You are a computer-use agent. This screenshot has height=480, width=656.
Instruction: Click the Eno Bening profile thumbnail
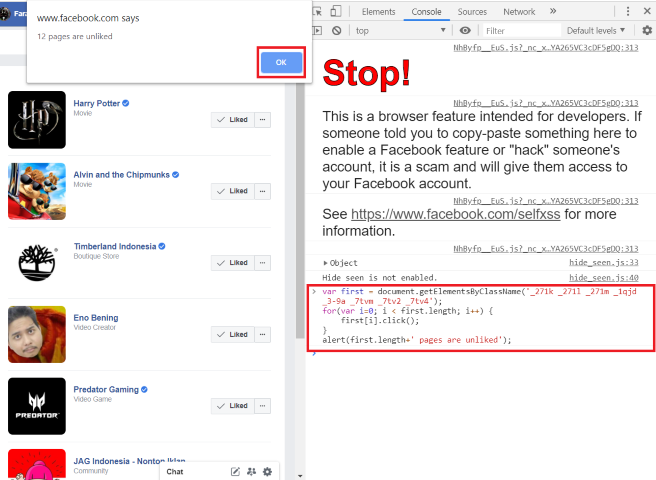click(37, 334)
